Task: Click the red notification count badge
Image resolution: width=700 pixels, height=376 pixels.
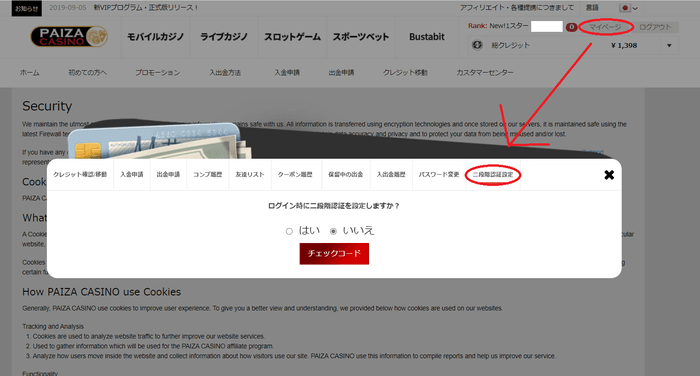Action: click(571, 27)
